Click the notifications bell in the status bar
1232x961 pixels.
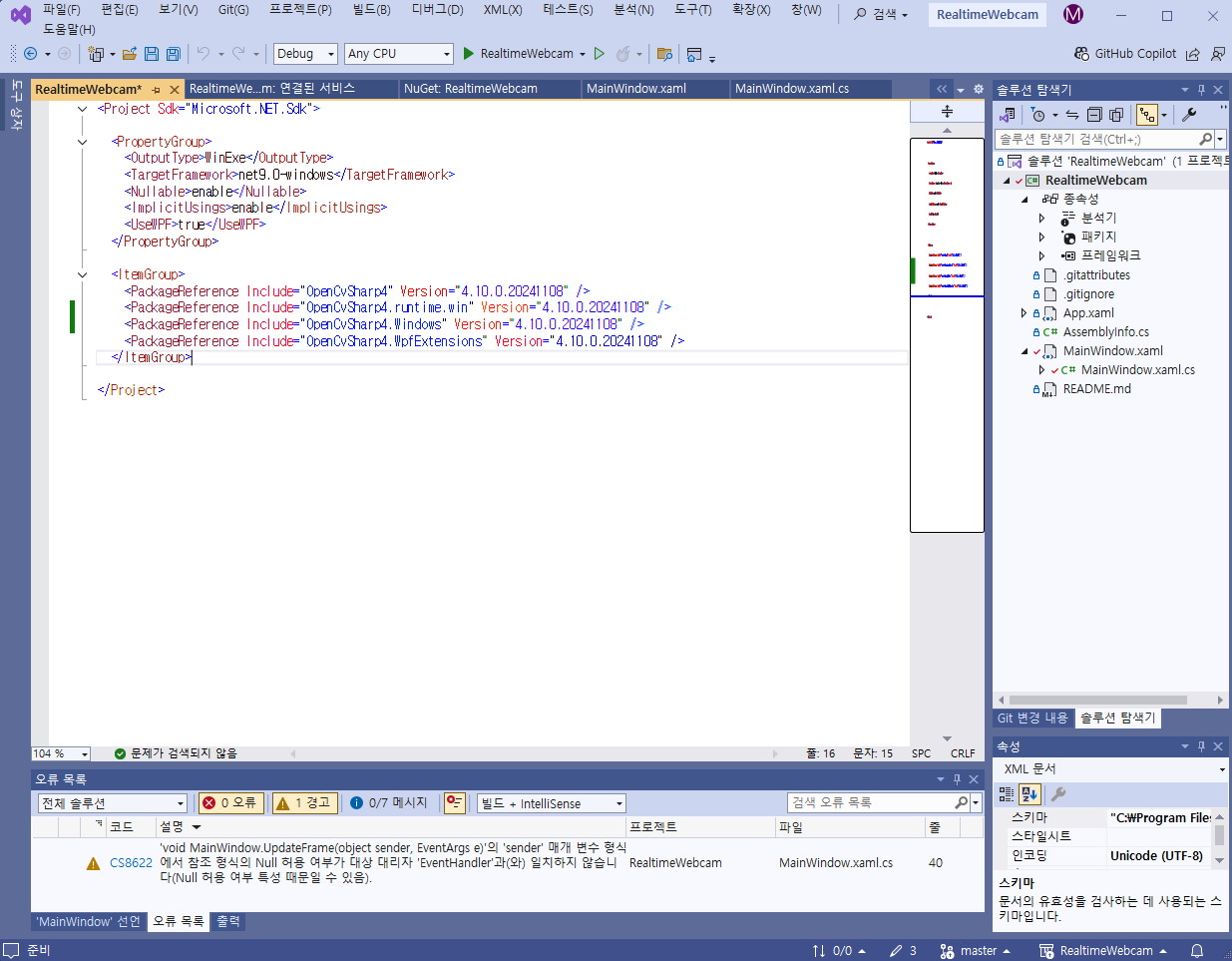(x=1195, y=950)
